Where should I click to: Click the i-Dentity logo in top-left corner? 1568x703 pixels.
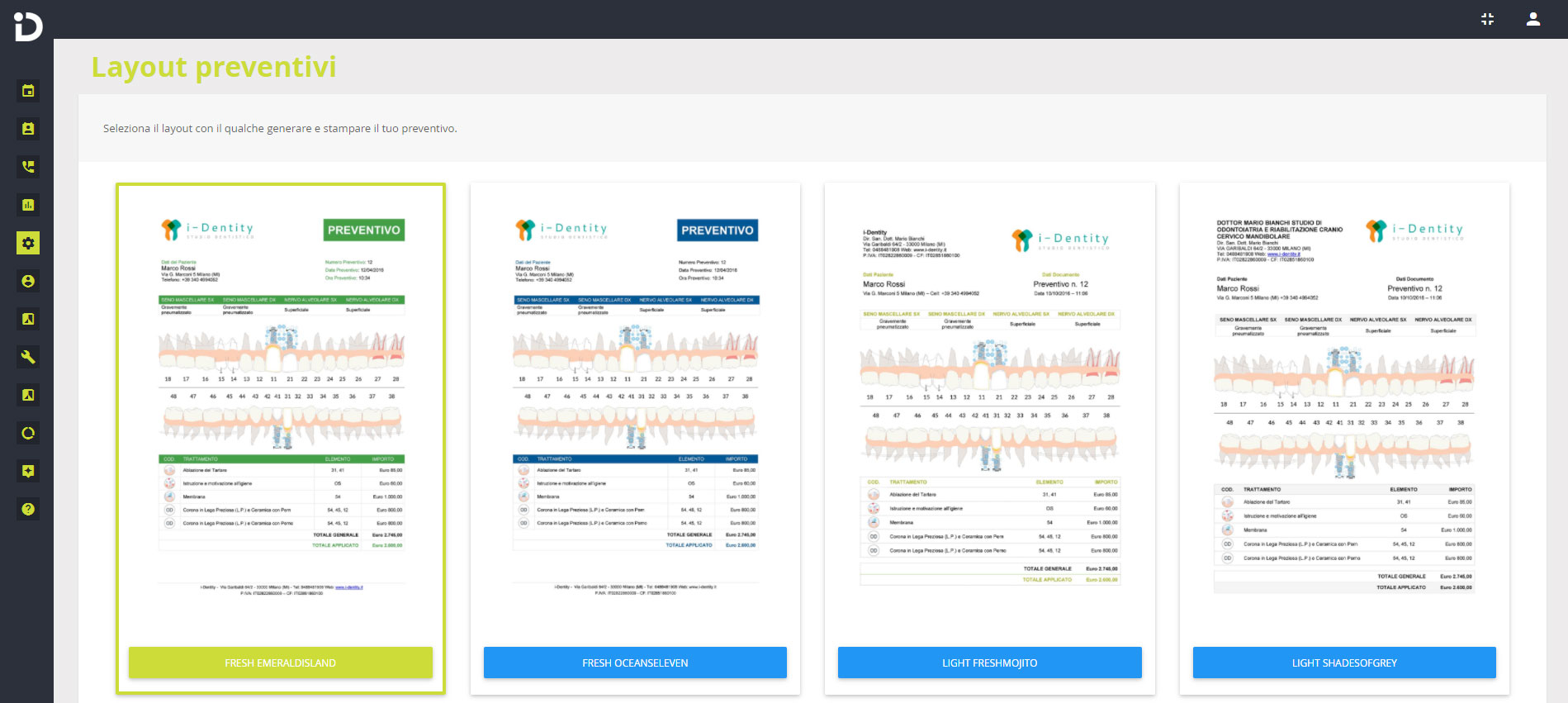point(27,26)
